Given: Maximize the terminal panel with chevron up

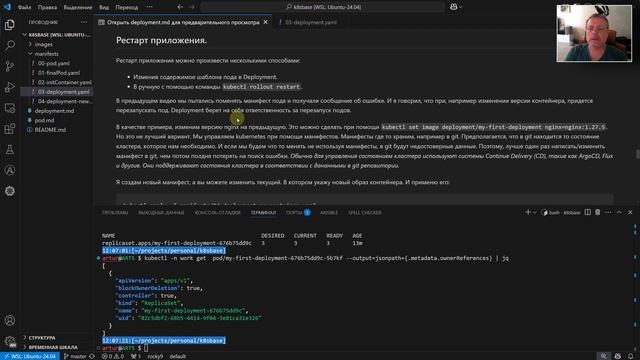Looking at the screenshot, I should pyautogui.click(x=619, y=212).
